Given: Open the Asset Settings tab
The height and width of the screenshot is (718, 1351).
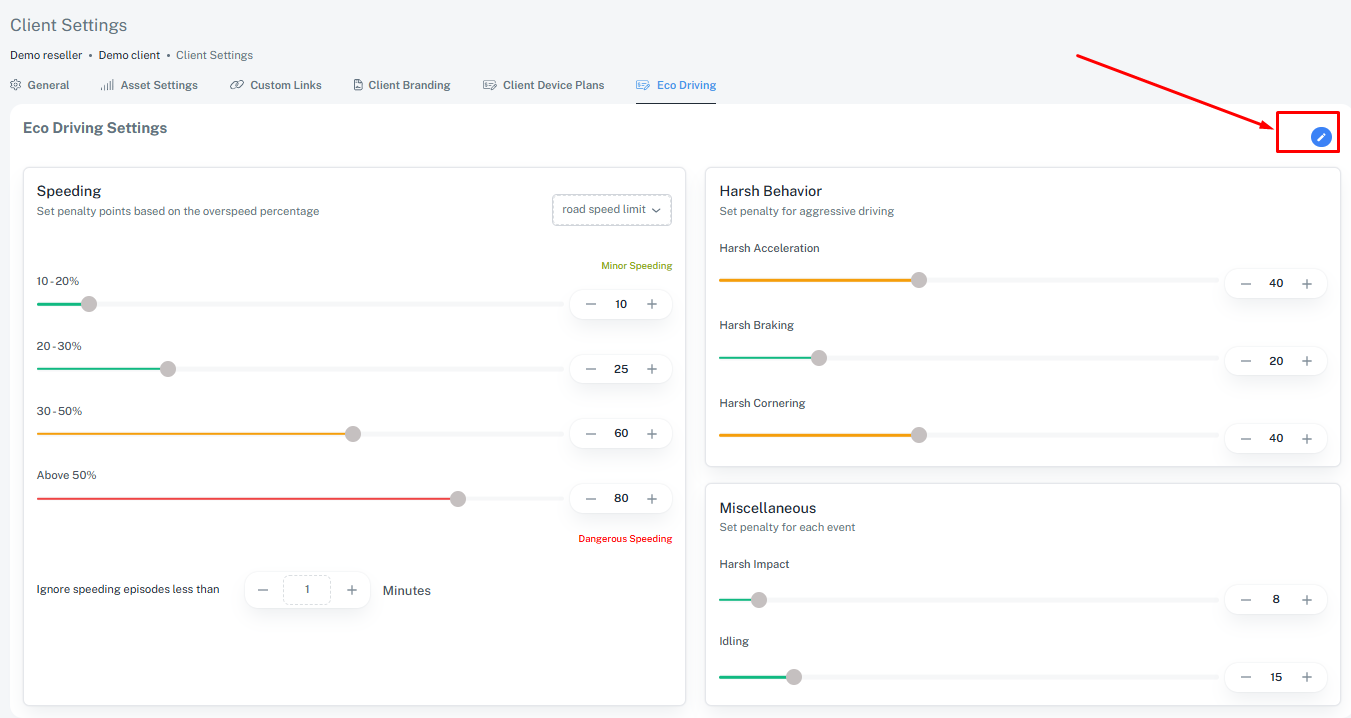Looking at the screenshot, I should tap(149, 85).
